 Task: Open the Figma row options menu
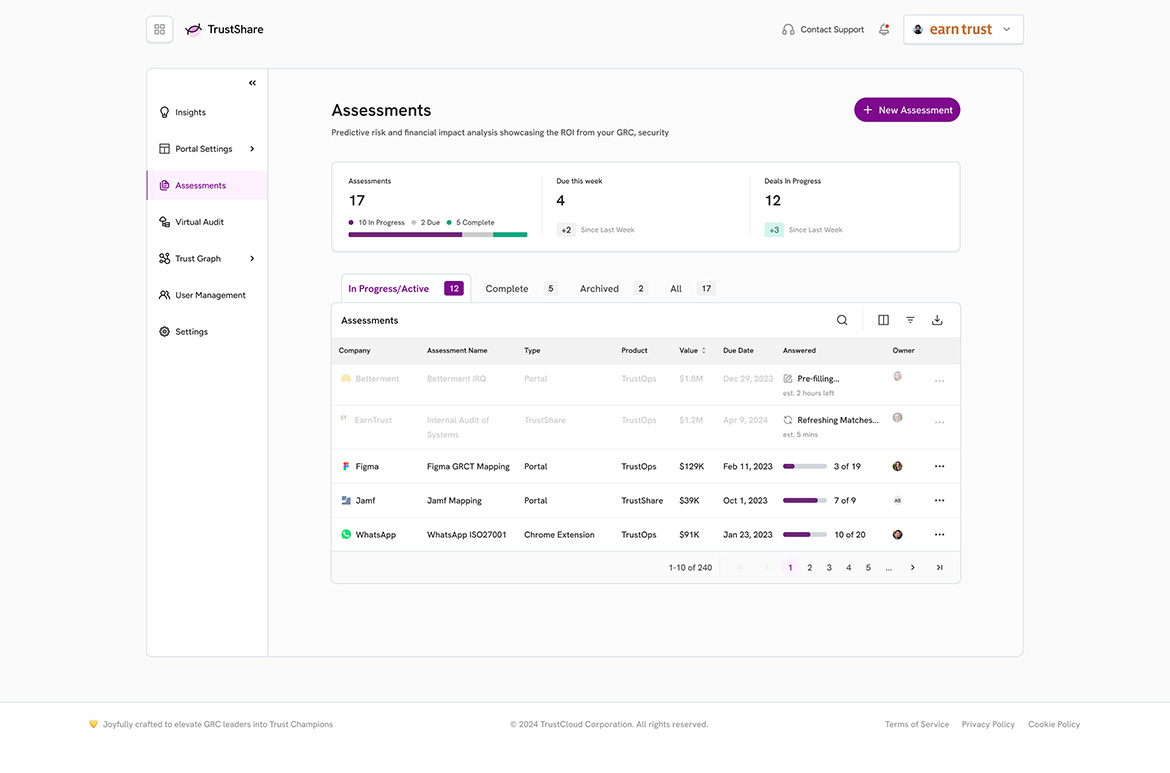[x=939, y=466]
